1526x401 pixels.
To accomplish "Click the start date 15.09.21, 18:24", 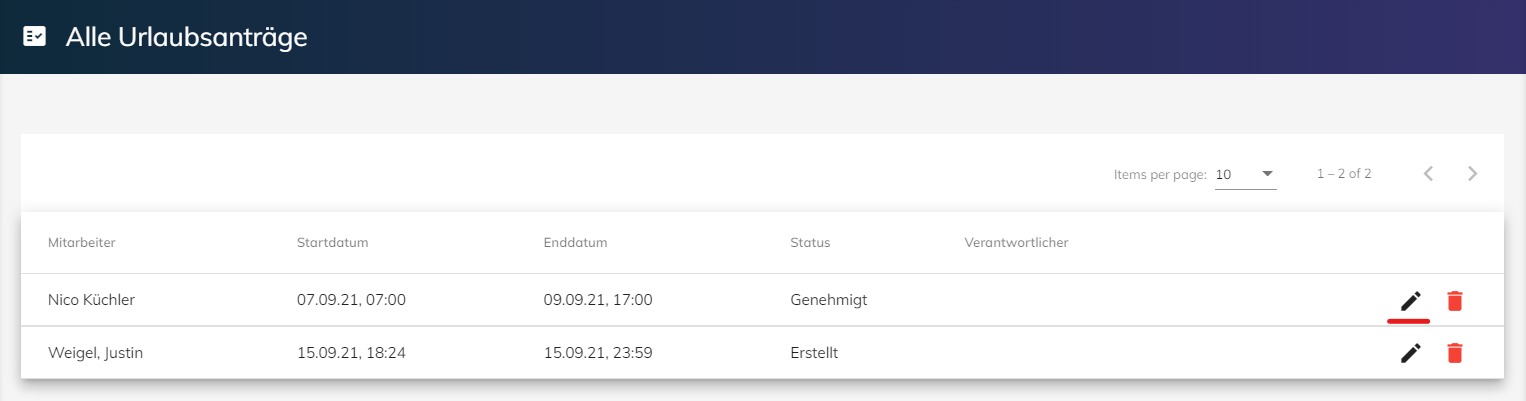I will (x=351, y=353).
